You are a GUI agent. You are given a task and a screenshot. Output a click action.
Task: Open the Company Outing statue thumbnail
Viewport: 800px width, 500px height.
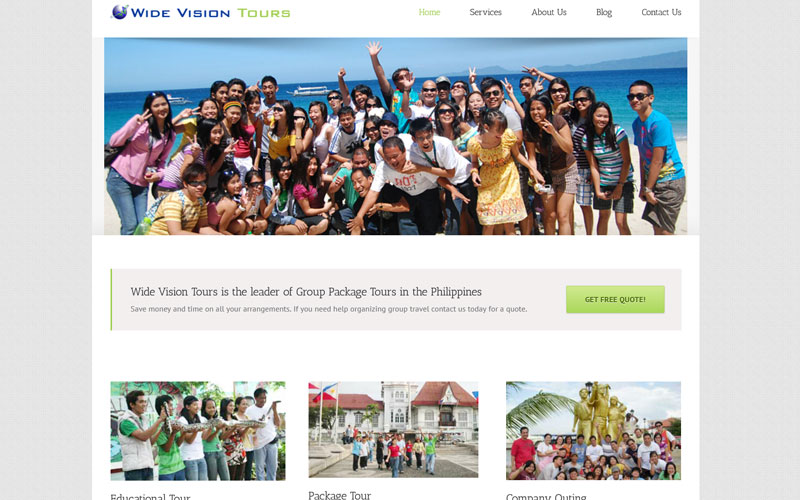click(593, 431)
